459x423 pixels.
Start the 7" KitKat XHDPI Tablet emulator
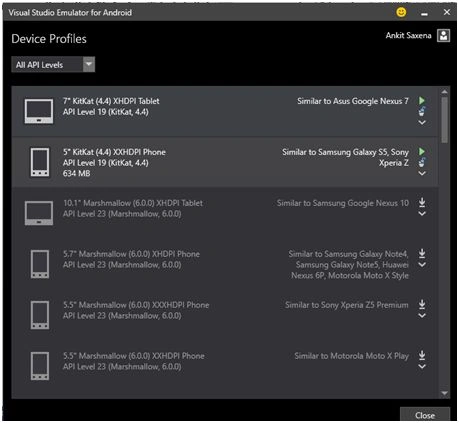422,100
